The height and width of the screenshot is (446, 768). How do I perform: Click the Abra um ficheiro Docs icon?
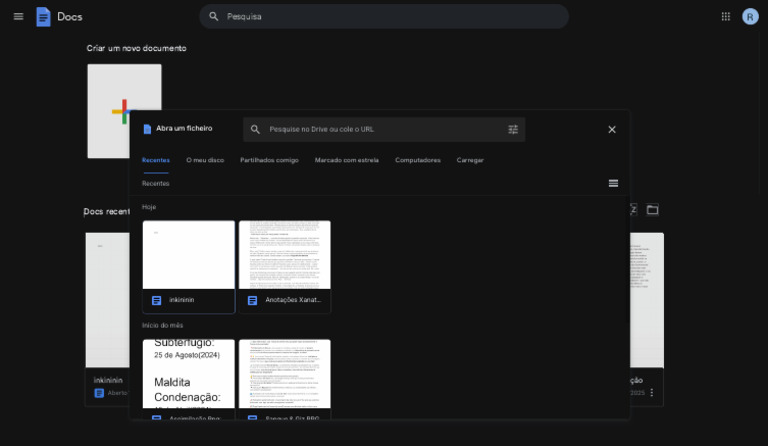tap(147, 129)
